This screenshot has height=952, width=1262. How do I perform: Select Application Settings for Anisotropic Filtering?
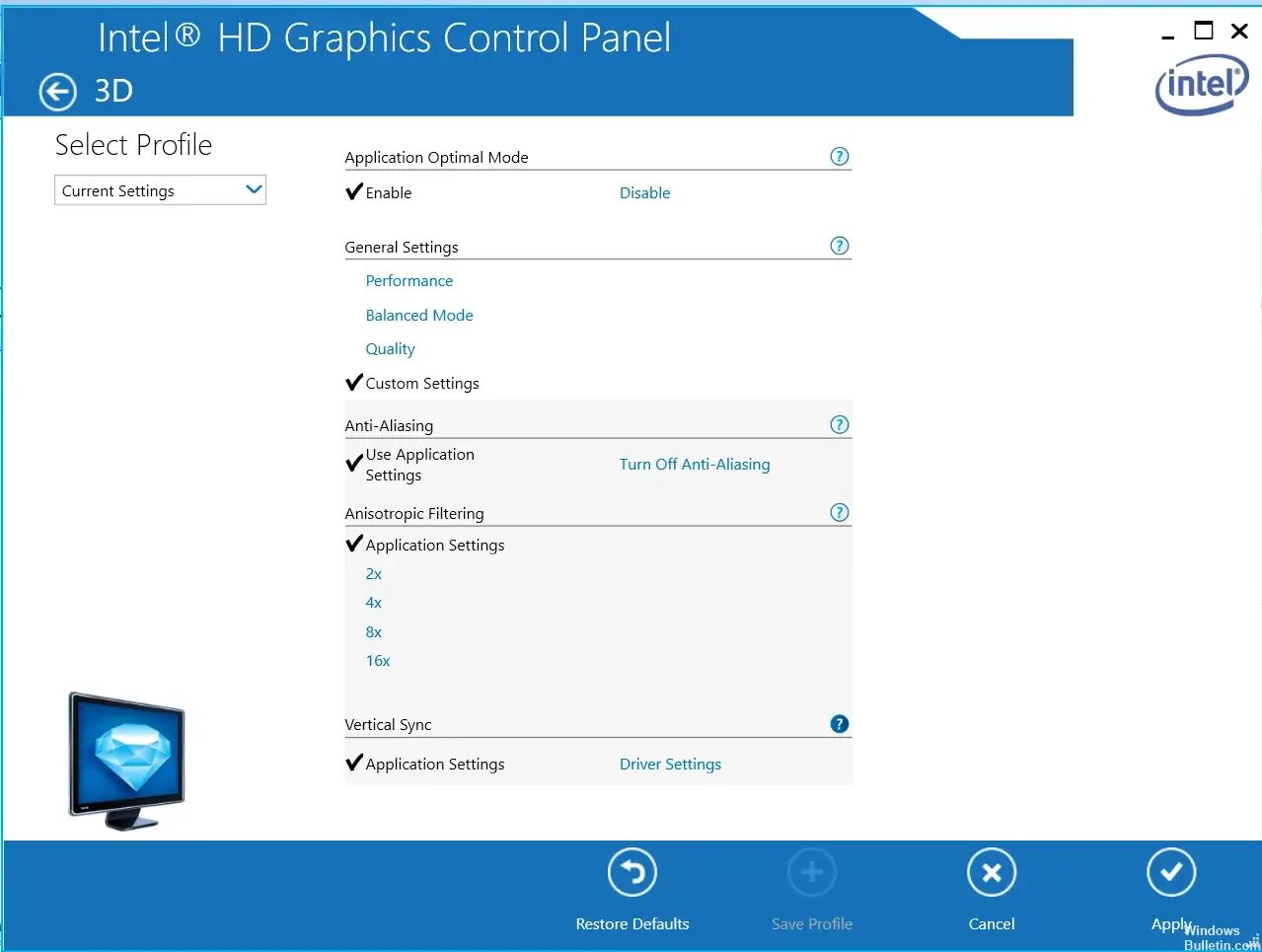tap(425, 545)
